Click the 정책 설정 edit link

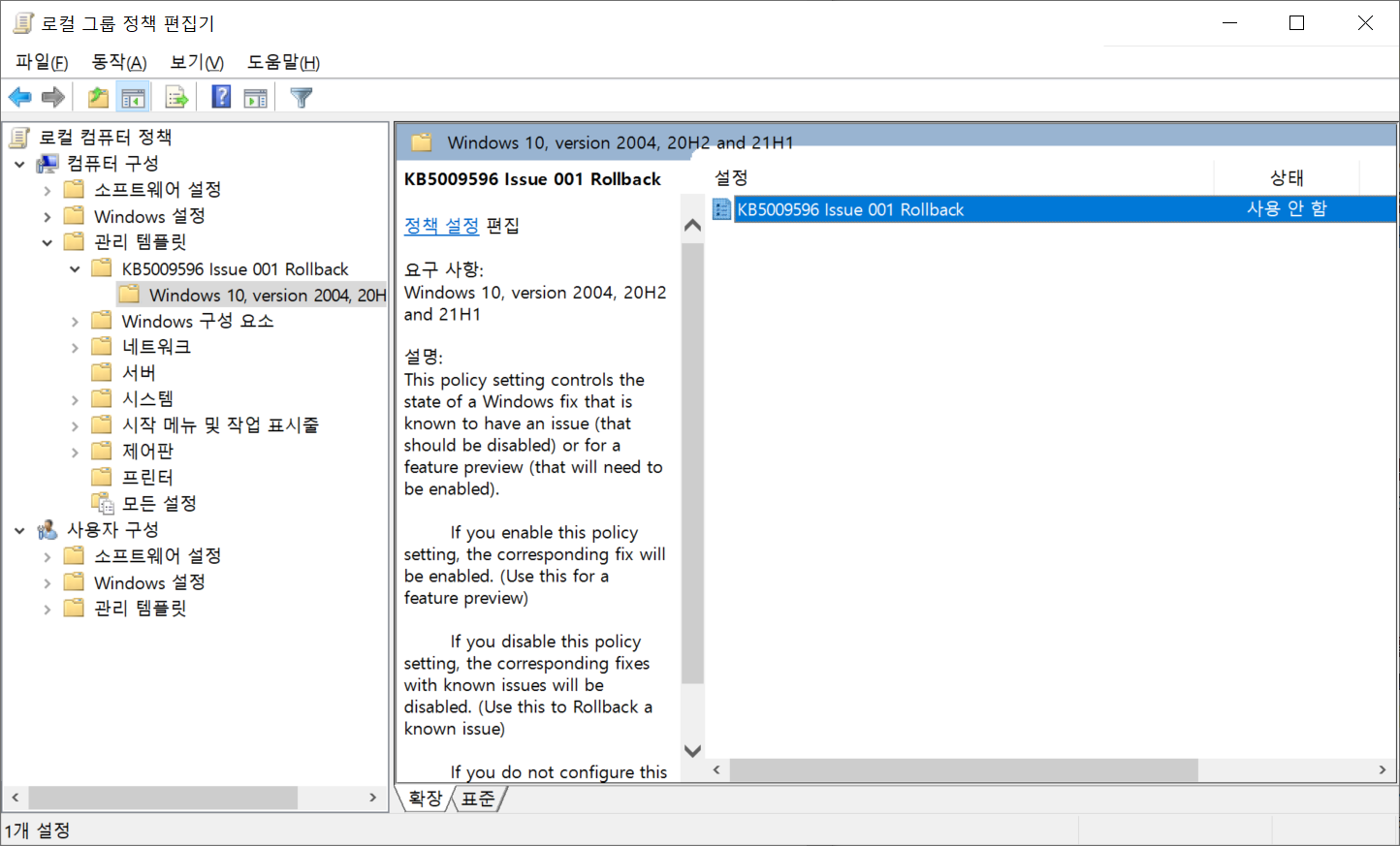[441, 225]
